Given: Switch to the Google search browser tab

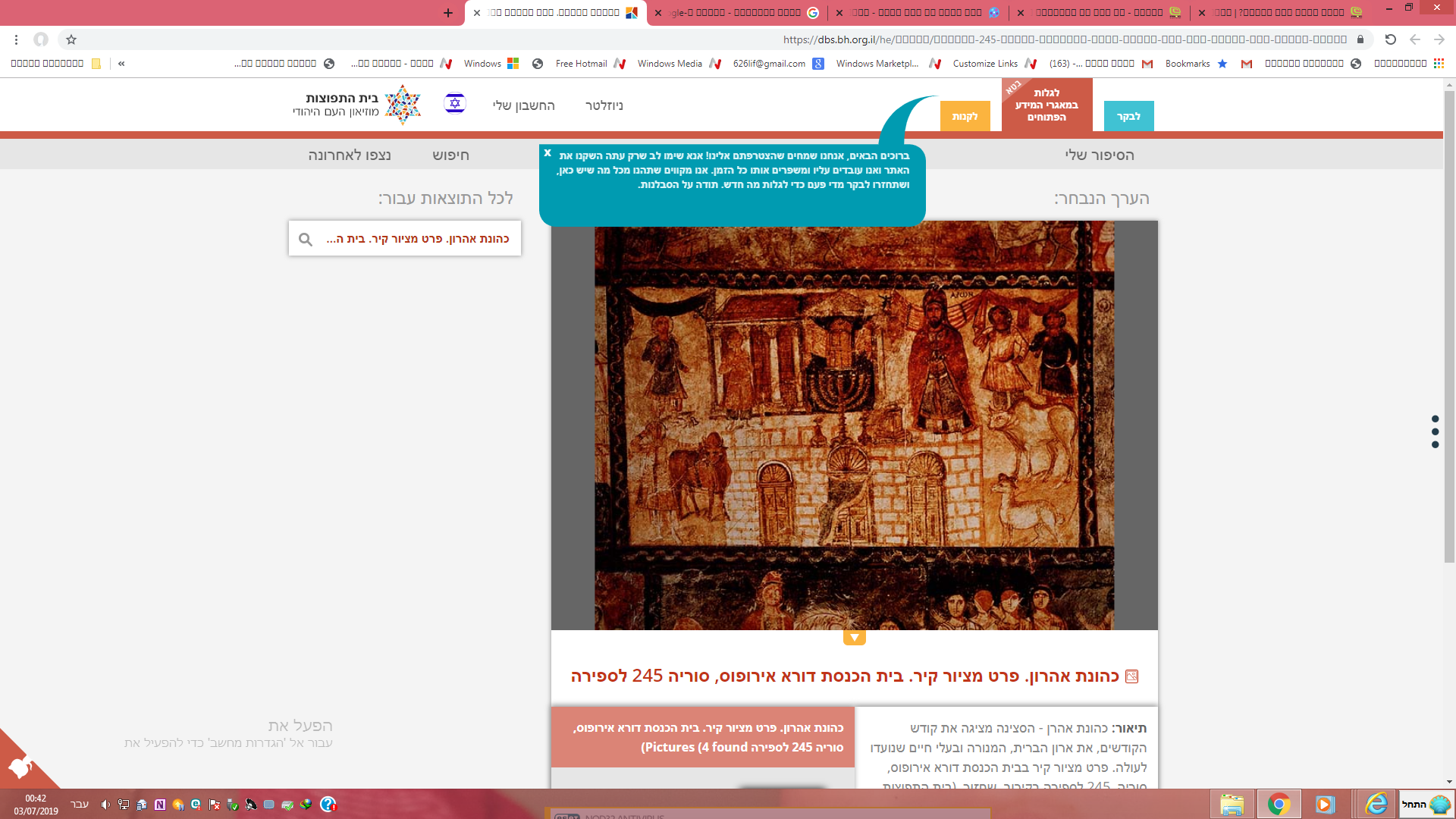Looking at the screenshot, I should click(739, 13).
